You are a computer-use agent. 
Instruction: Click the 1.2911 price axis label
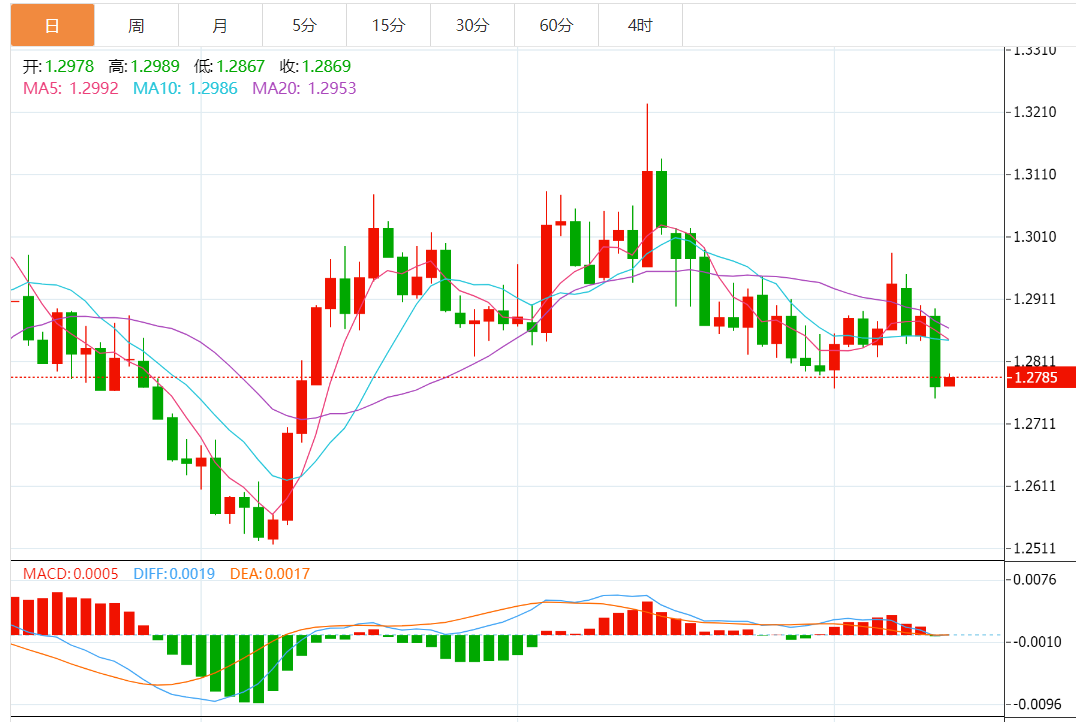1035,299
